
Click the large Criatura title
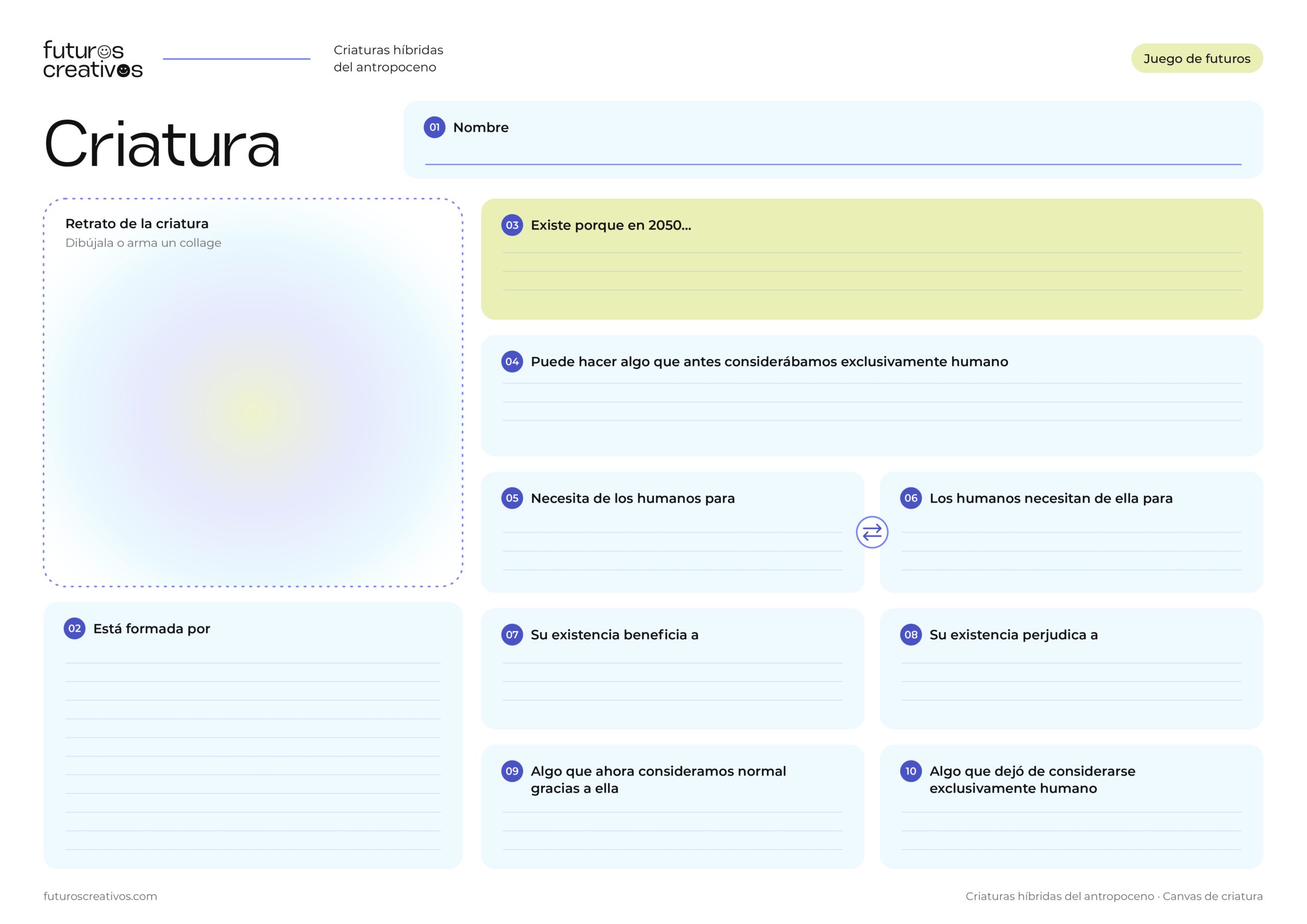pyautogui.click(x=162, y=144)
